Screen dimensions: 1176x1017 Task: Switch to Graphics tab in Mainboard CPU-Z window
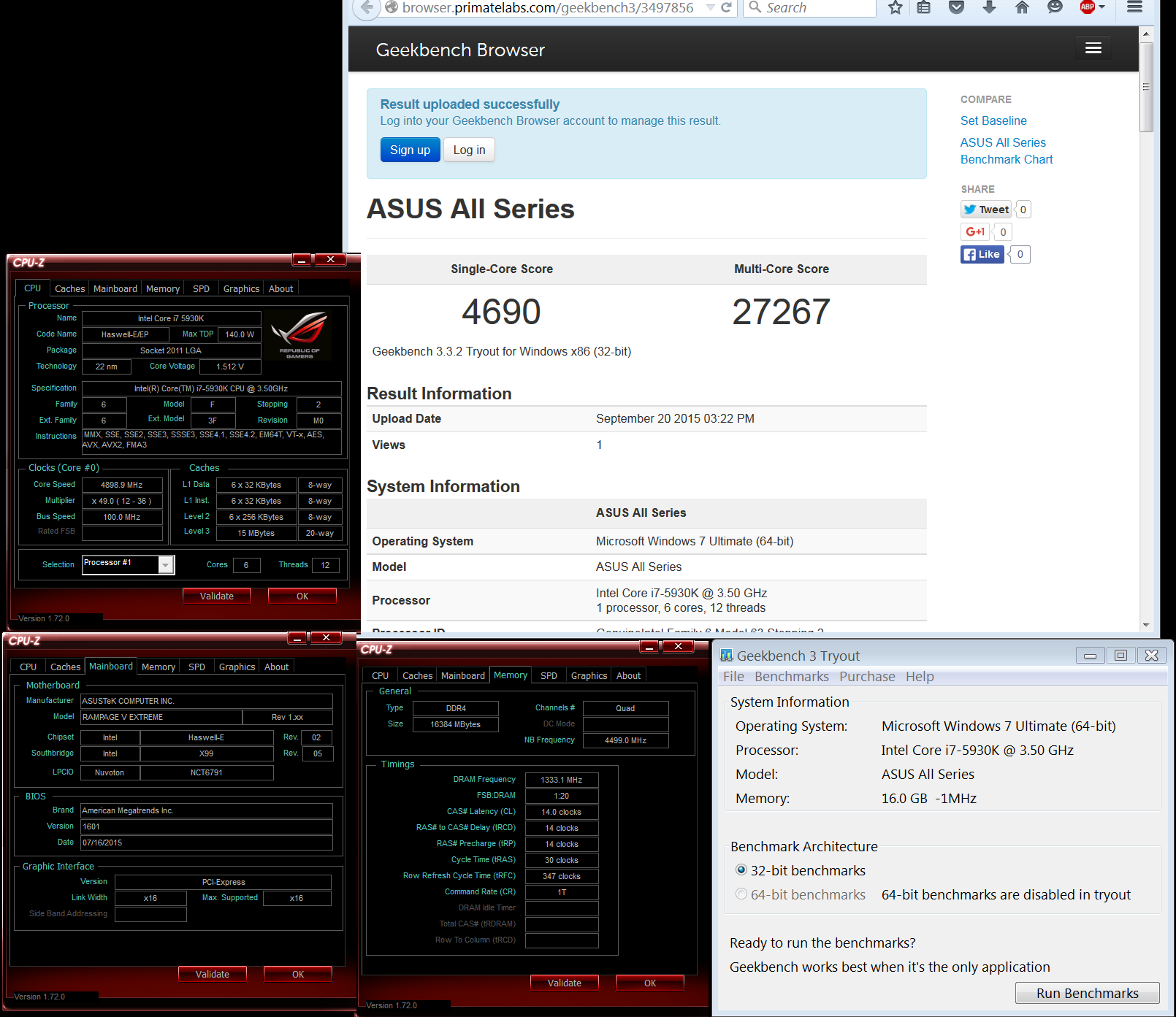point(237,667)
